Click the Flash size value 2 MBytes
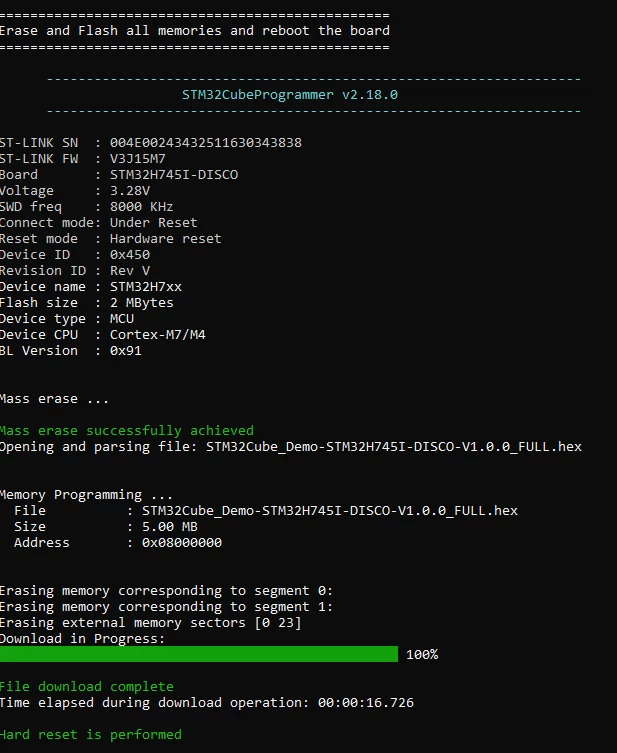Screen dimensions: 617x753 [x=142, y=303]
